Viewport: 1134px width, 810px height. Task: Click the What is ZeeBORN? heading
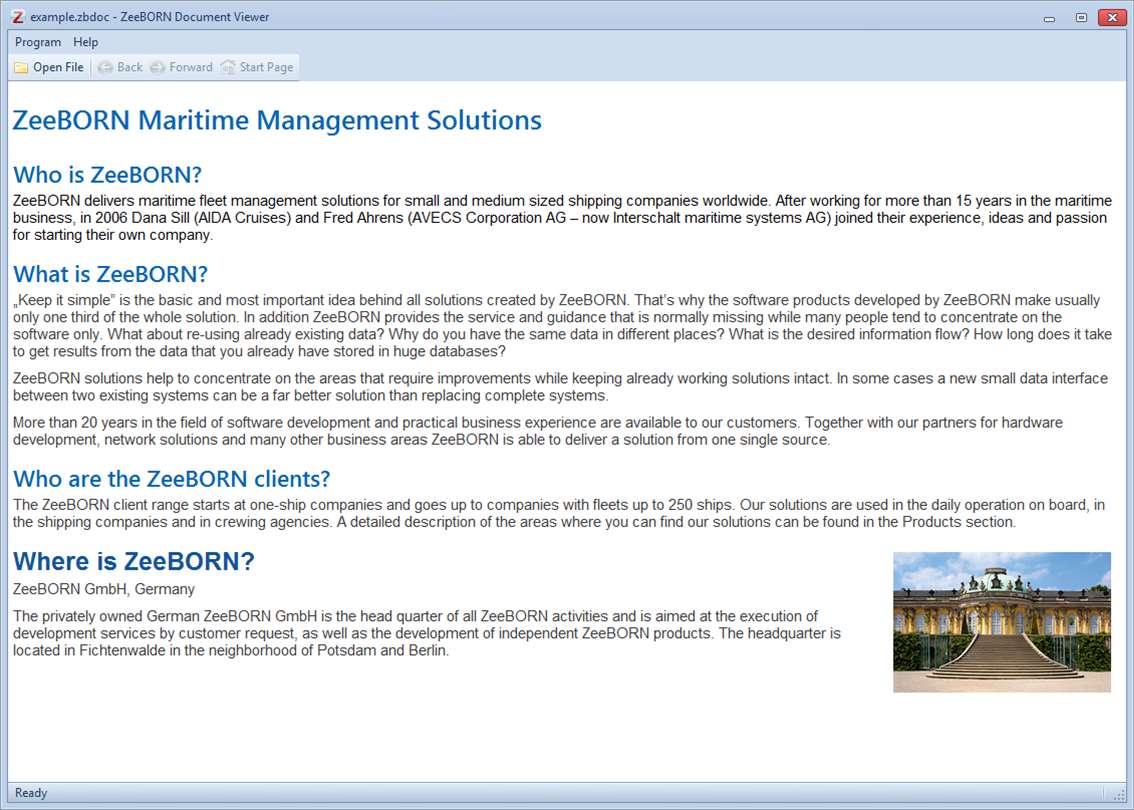(111, 274)
